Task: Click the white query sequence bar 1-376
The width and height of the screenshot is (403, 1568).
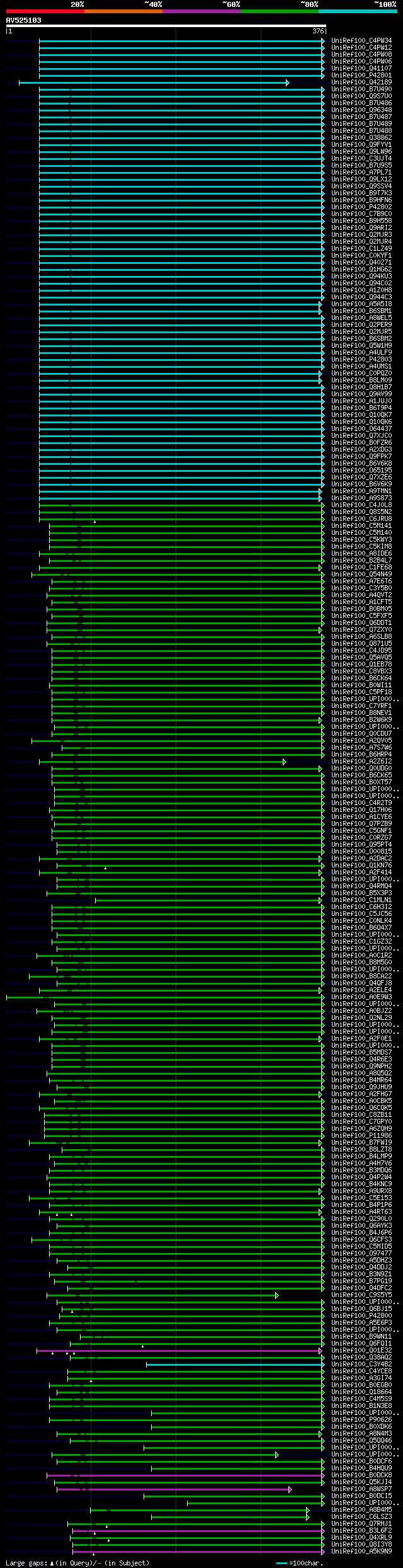Action: click(x=166, y=26)
